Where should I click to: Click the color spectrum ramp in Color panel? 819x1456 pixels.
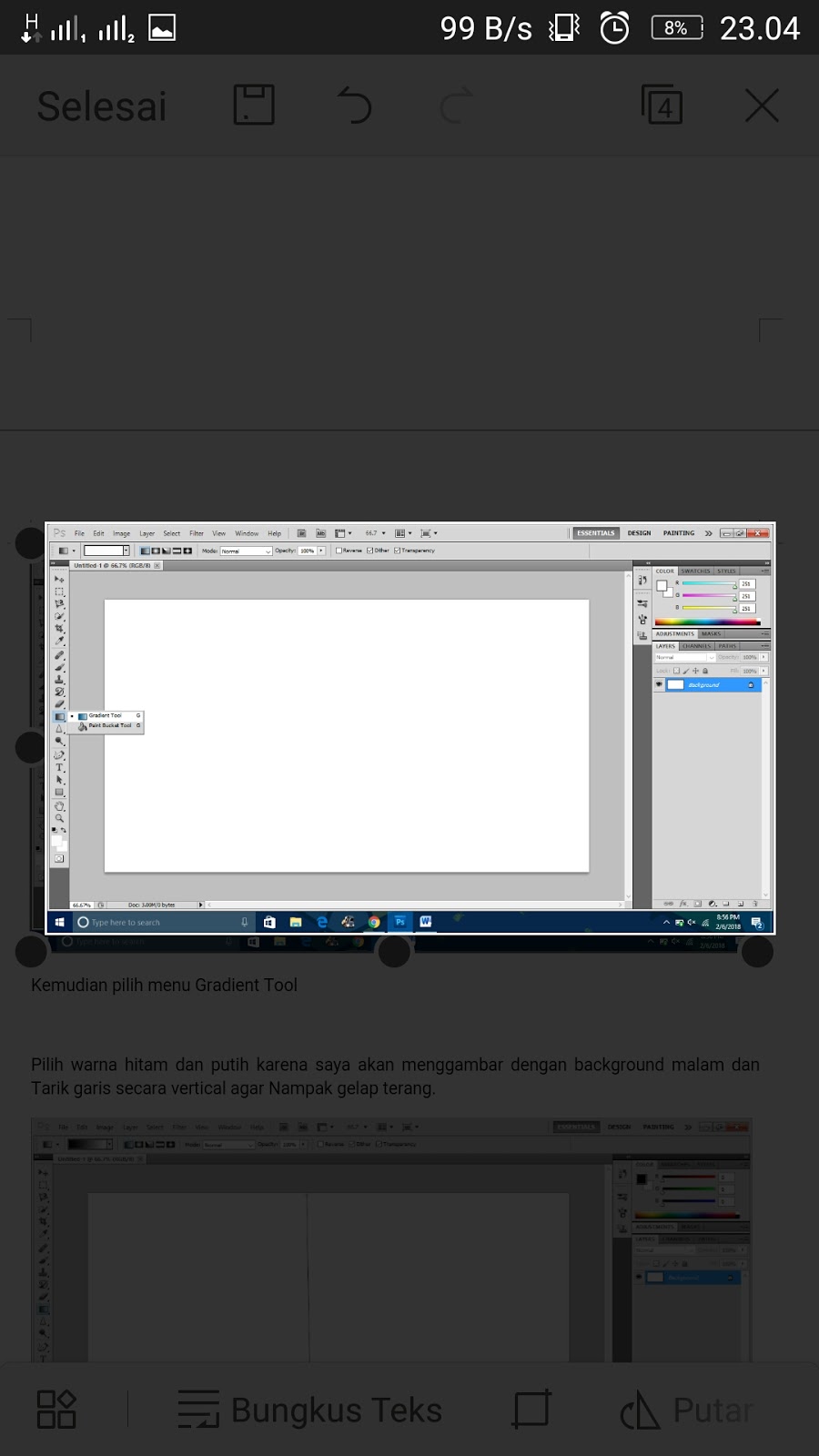[x=707, y=622]
